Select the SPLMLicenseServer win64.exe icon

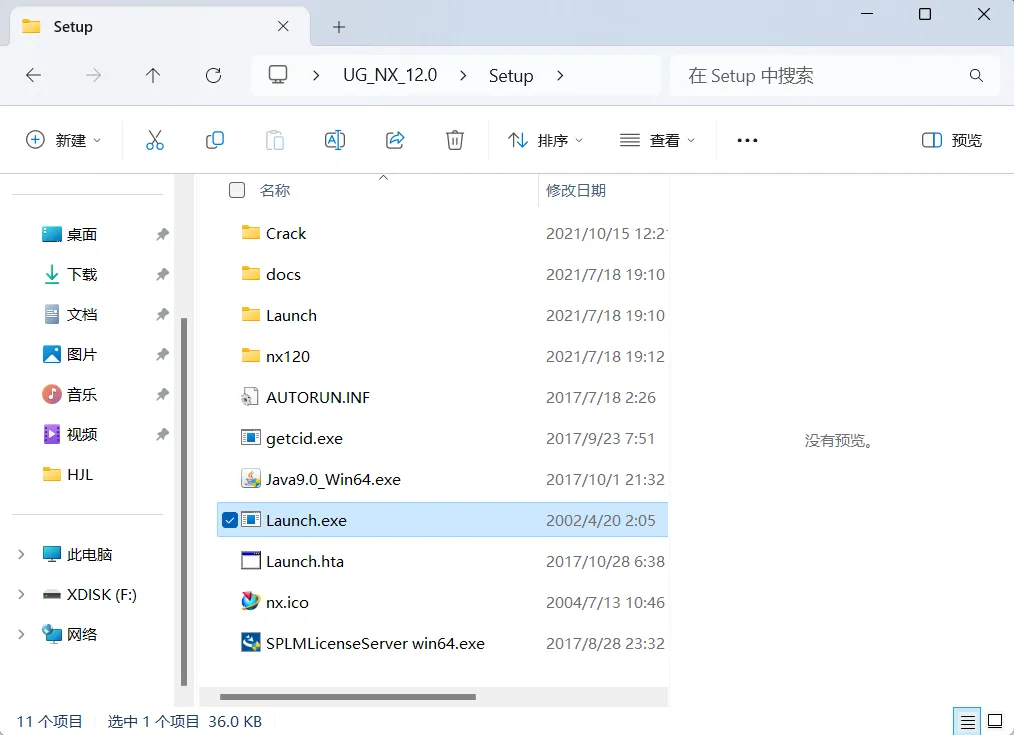251,643
